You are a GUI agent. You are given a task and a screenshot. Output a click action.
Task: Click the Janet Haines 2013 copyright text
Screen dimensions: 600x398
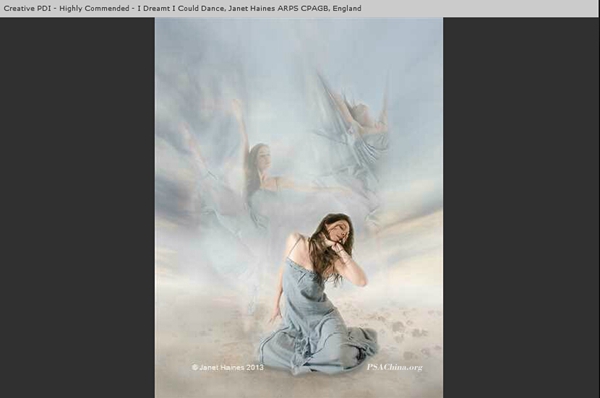pyautogui.click(x=228, y=367)
